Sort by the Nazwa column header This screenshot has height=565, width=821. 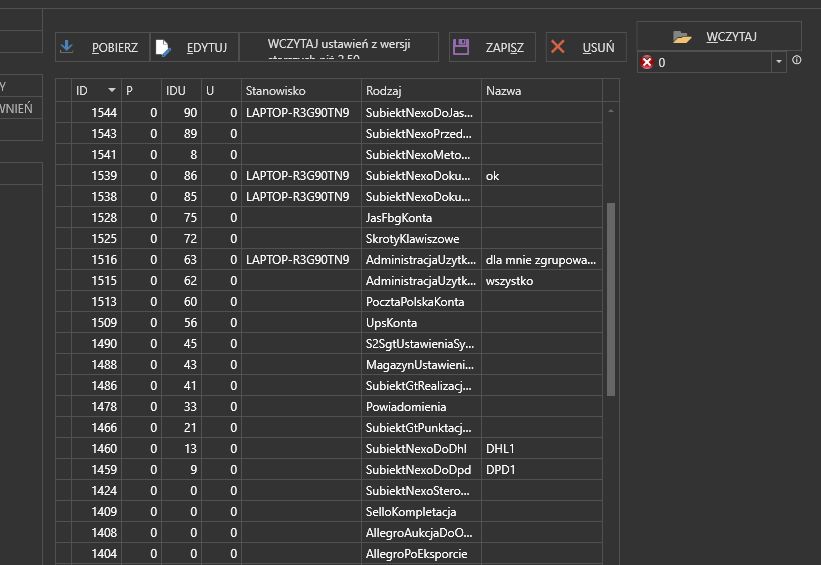pos(541,91)
